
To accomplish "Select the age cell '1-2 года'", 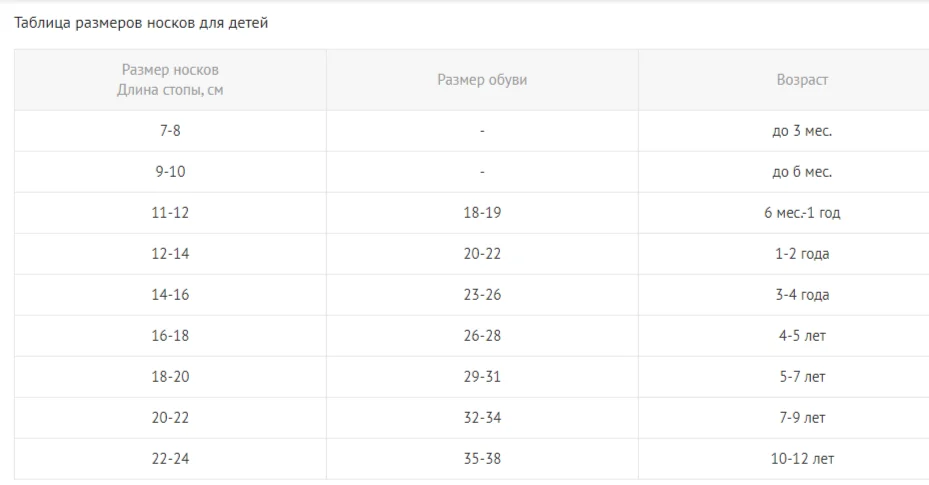I will coord(802,254).
